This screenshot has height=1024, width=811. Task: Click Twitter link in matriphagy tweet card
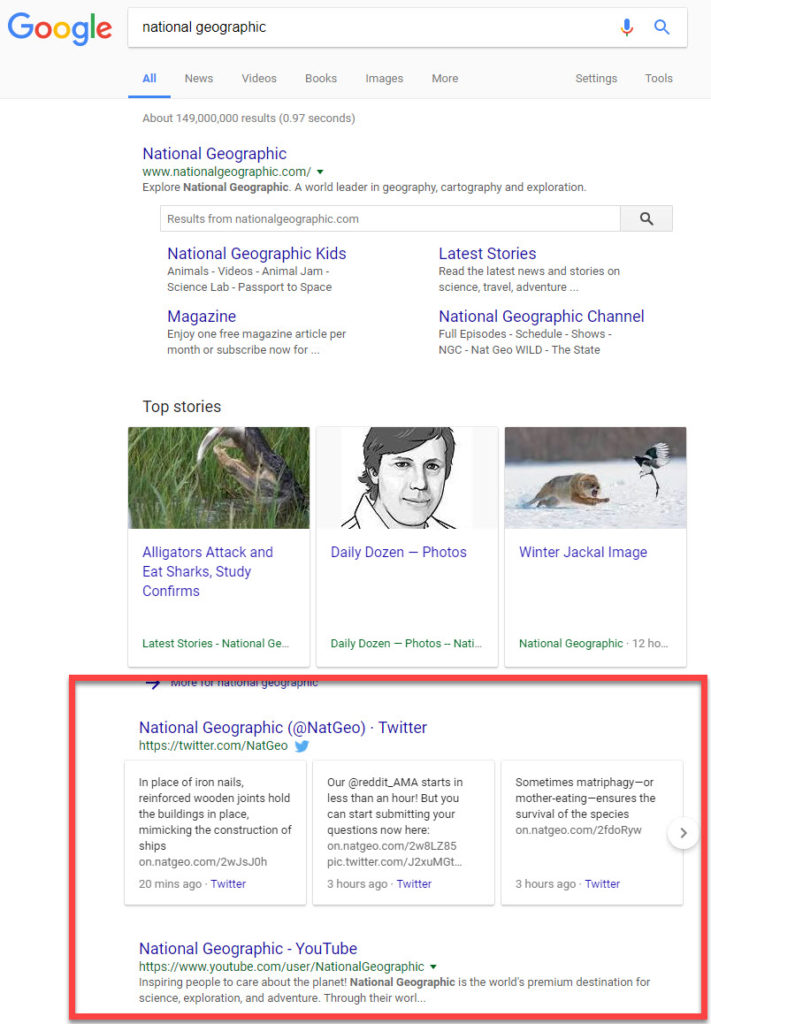pos(602,884)
